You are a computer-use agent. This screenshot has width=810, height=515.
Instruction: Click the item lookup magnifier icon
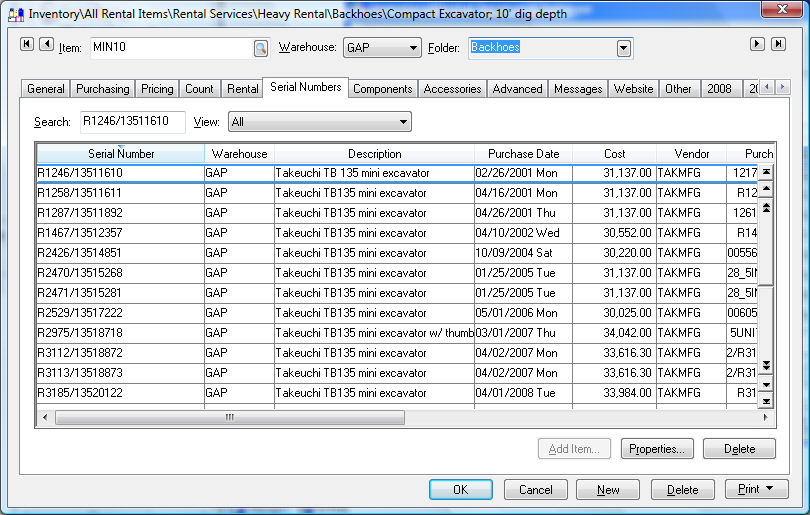click(x=260, y=48)
